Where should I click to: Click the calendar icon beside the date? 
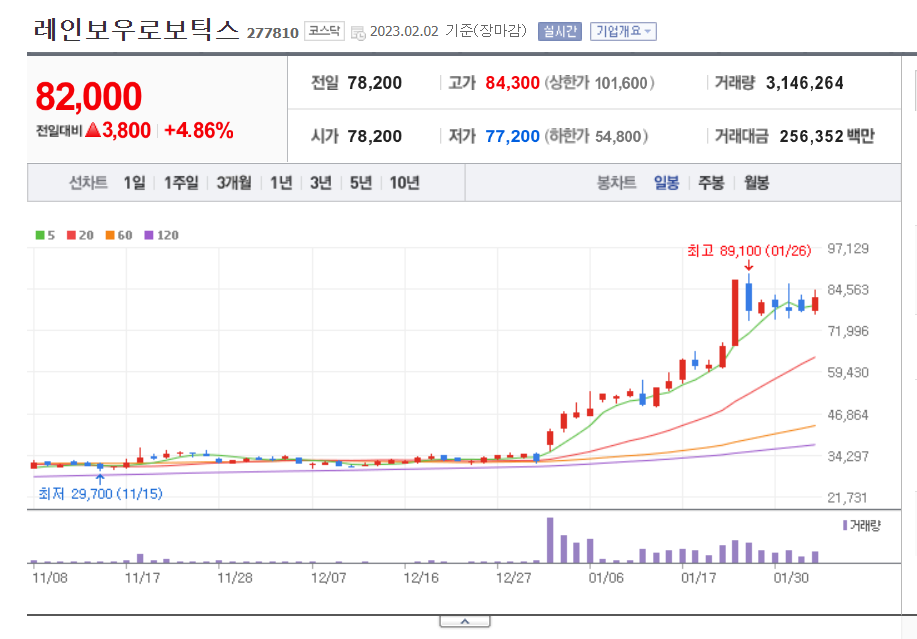pos(358,33)
